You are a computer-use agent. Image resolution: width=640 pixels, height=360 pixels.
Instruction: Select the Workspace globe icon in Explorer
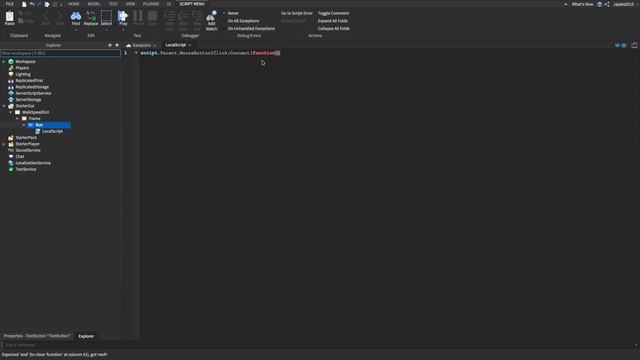[11, 62]
